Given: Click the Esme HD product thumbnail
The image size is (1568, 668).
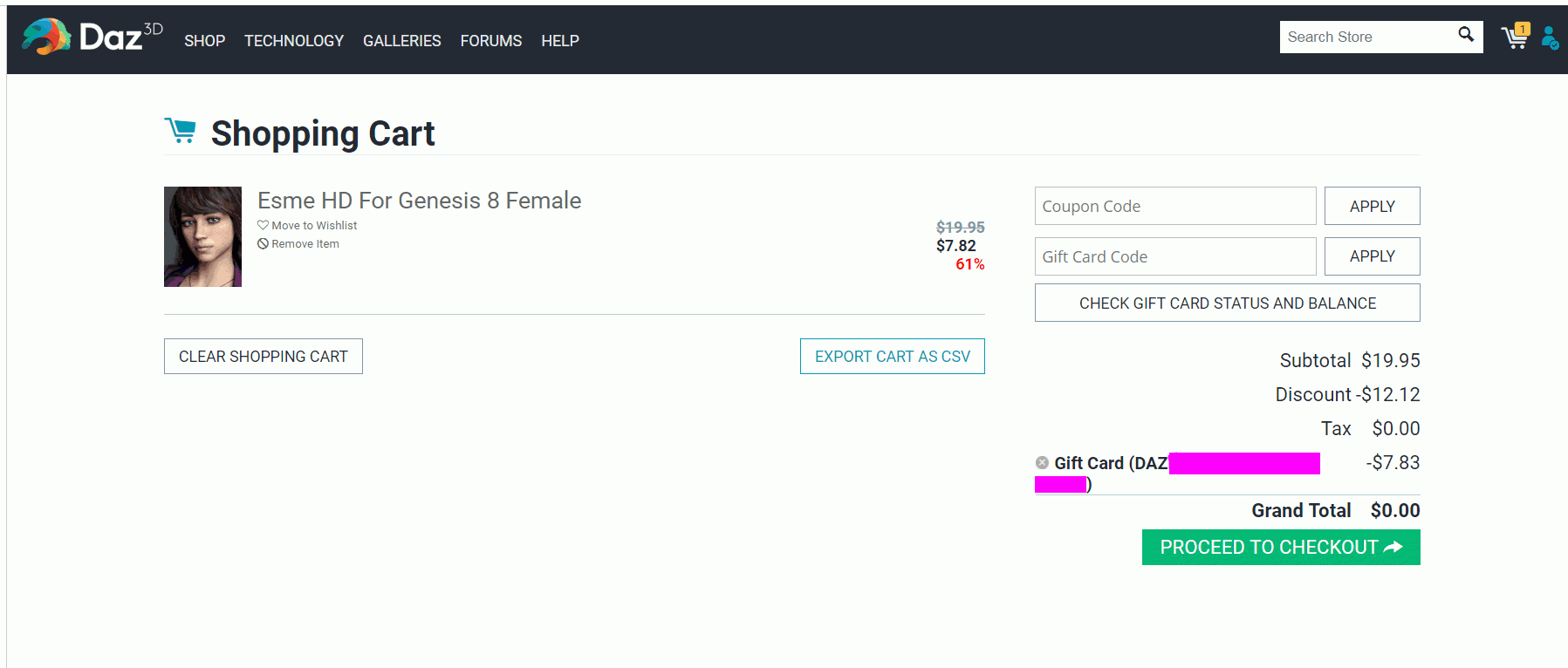Looking at the screenshot, I should coord(202,236).
